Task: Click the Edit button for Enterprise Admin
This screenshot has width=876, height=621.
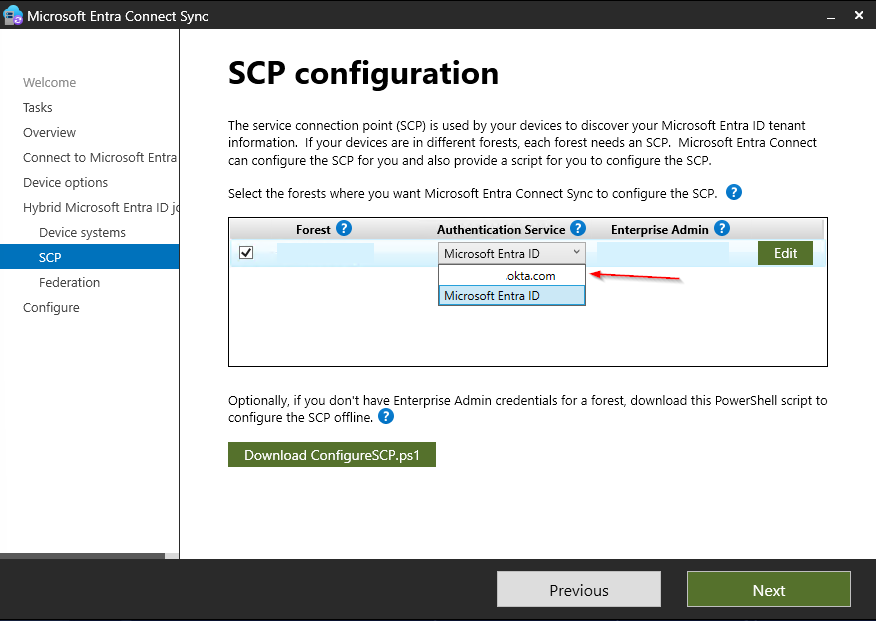Action: point(785,253)
